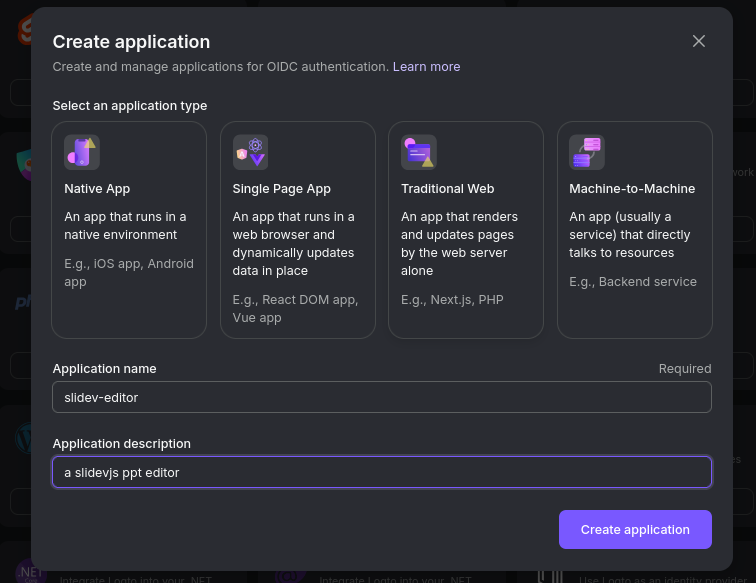Viewport: 756px width, 583px height.
Task: Open the Learn more link
Action: coord(426,67)
